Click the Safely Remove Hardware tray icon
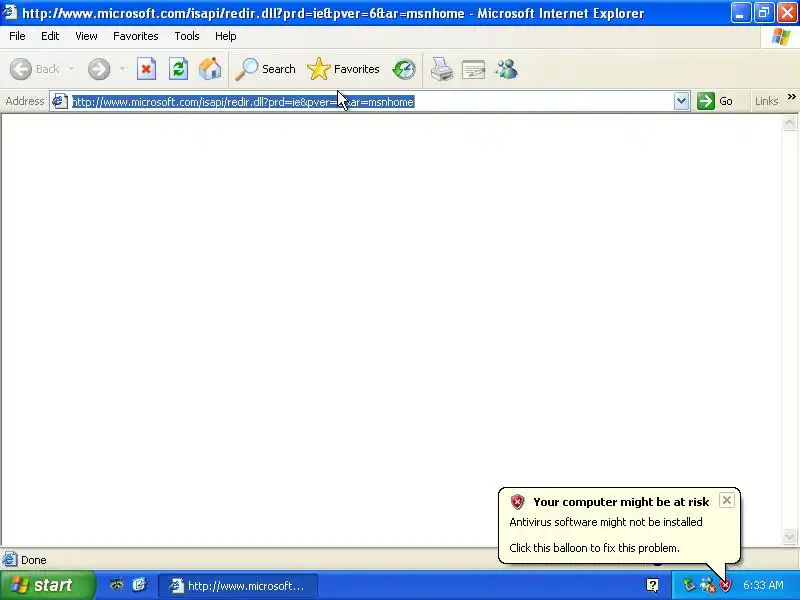 pyautogui.click(x=689, y=585)
